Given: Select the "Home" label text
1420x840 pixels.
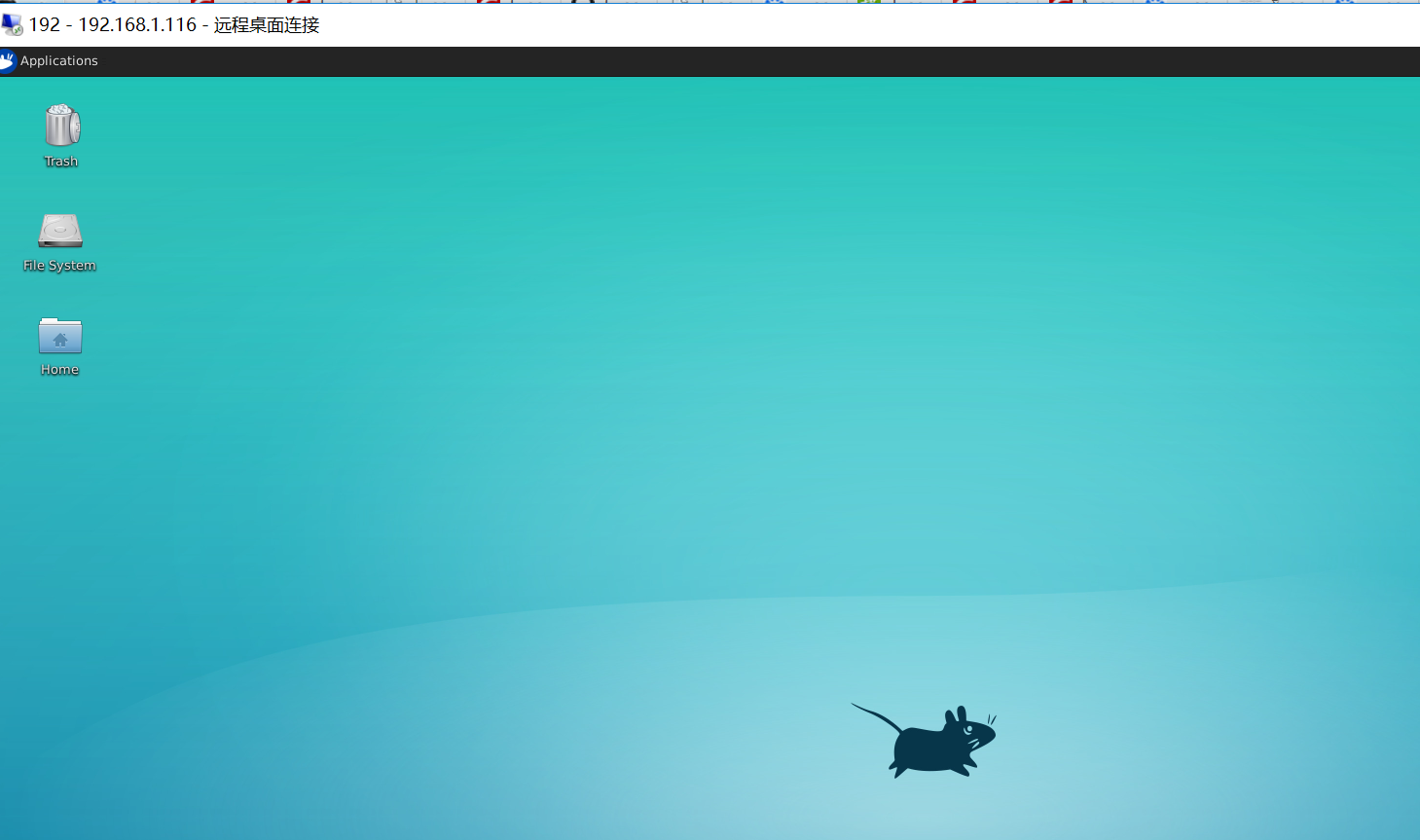Looking at the screenshot, I should click(58, 369).
